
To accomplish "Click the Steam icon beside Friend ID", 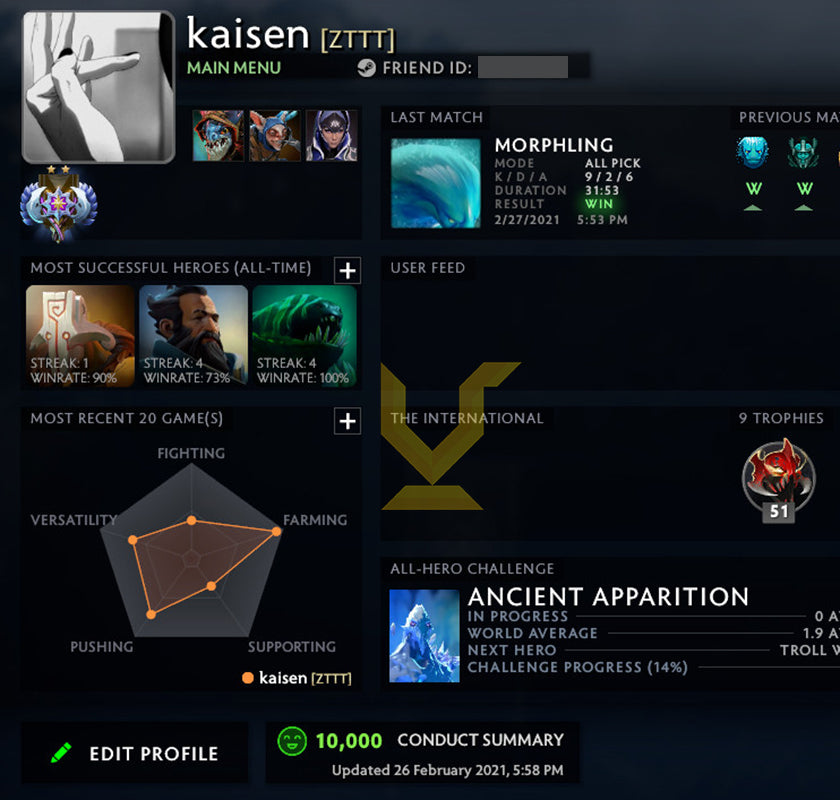I will 366,68.
